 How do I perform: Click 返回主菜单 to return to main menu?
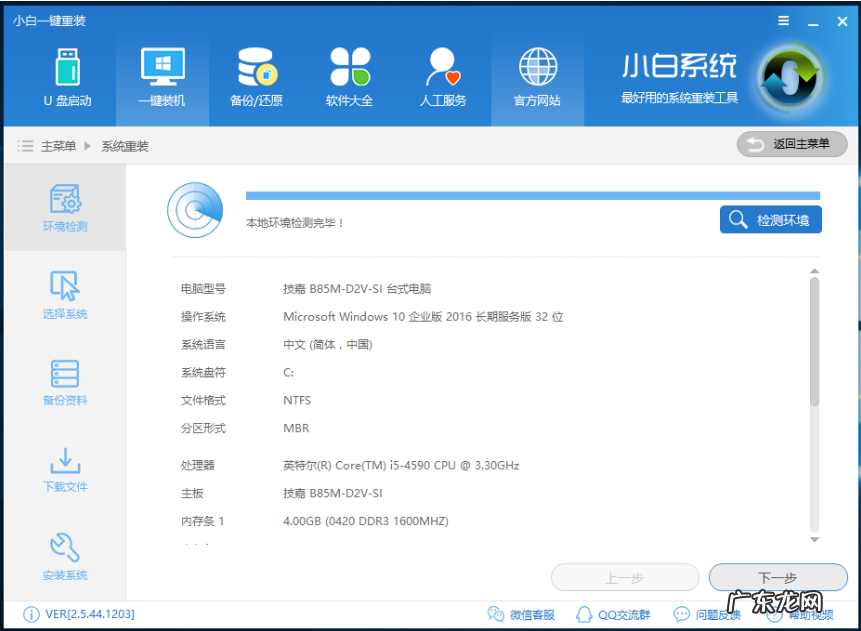[791, 144]
